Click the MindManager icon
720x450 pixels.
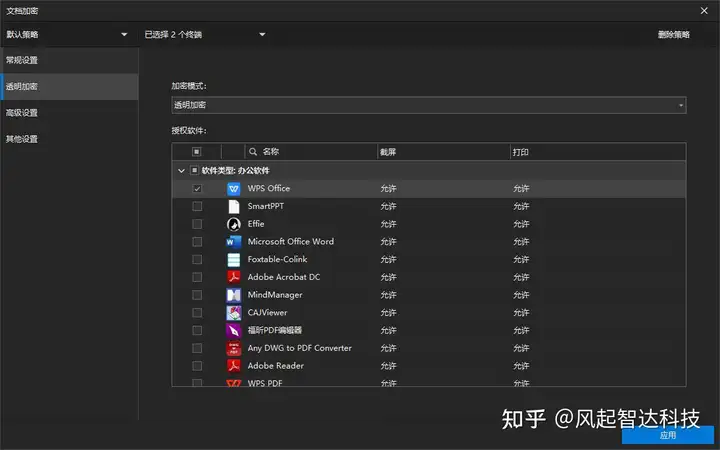[x=234, y=295]
